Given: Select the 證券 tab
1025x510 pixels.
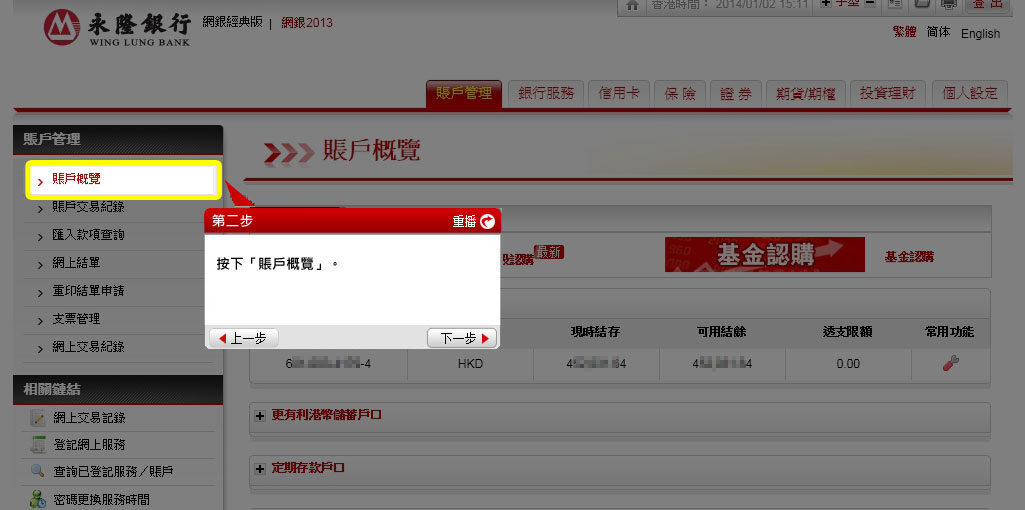Looking at the screenshot, I should (736, 93).
